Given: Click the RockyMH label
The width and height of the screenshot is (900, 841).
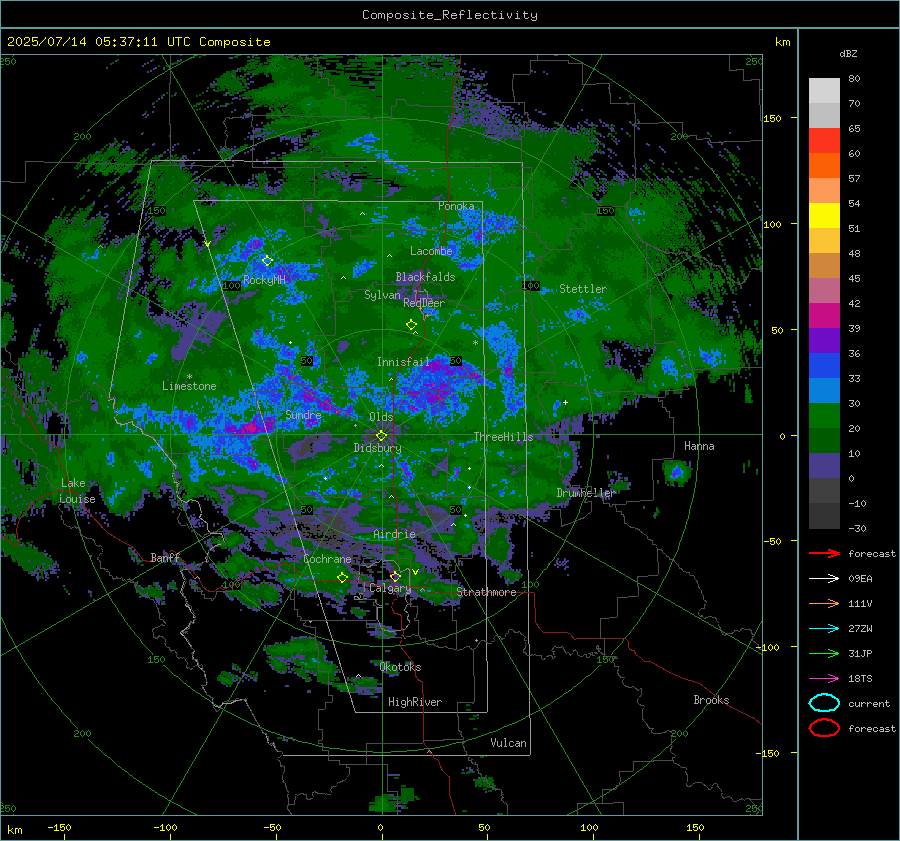Looking at the screenshot, I should 264,280.
